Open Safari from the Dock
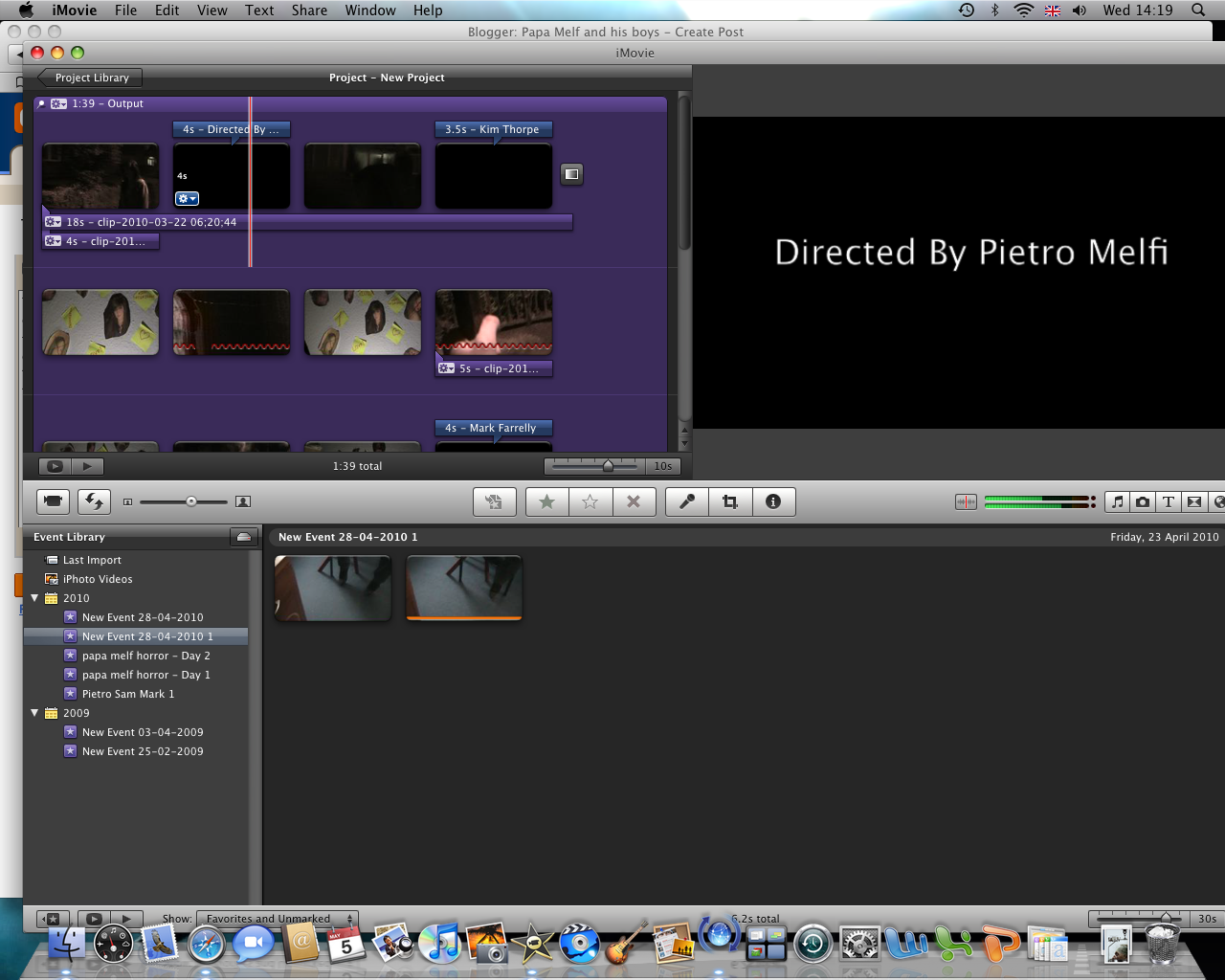This screenshot has width=1225, height=980. [x=207, y=945]
